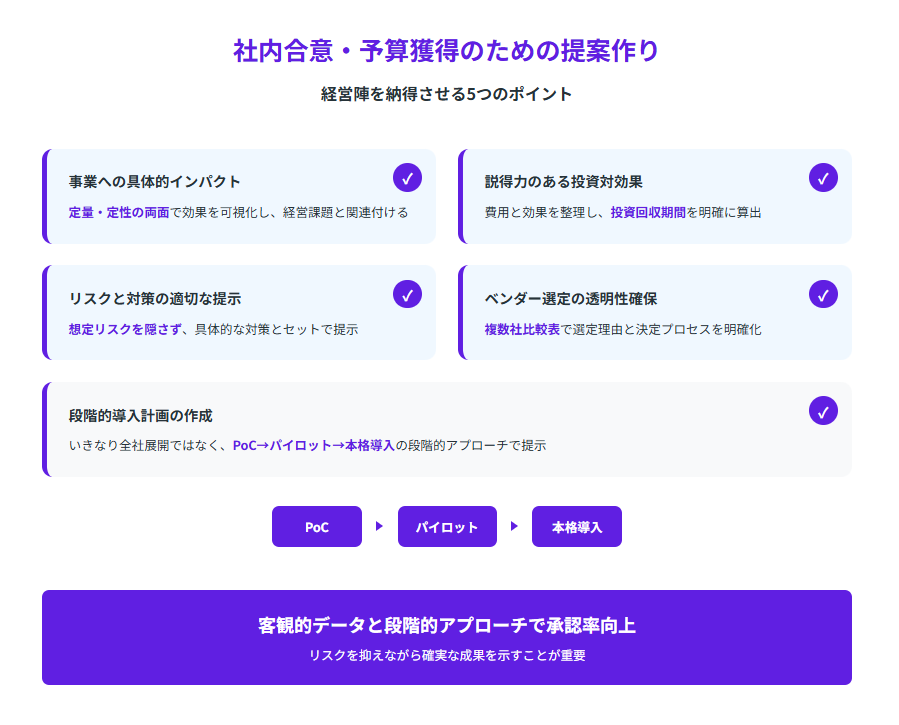Click the highlighted text 想定リスクを隠さず

[x=125, y=329]
